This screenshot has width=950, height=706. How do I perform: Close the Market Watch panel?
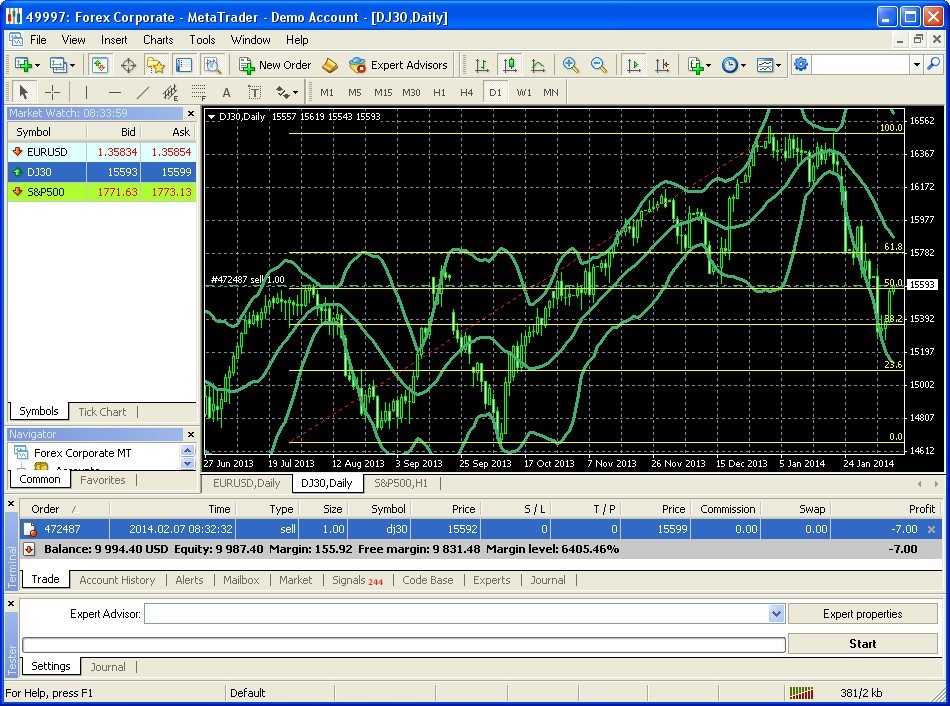191,113
